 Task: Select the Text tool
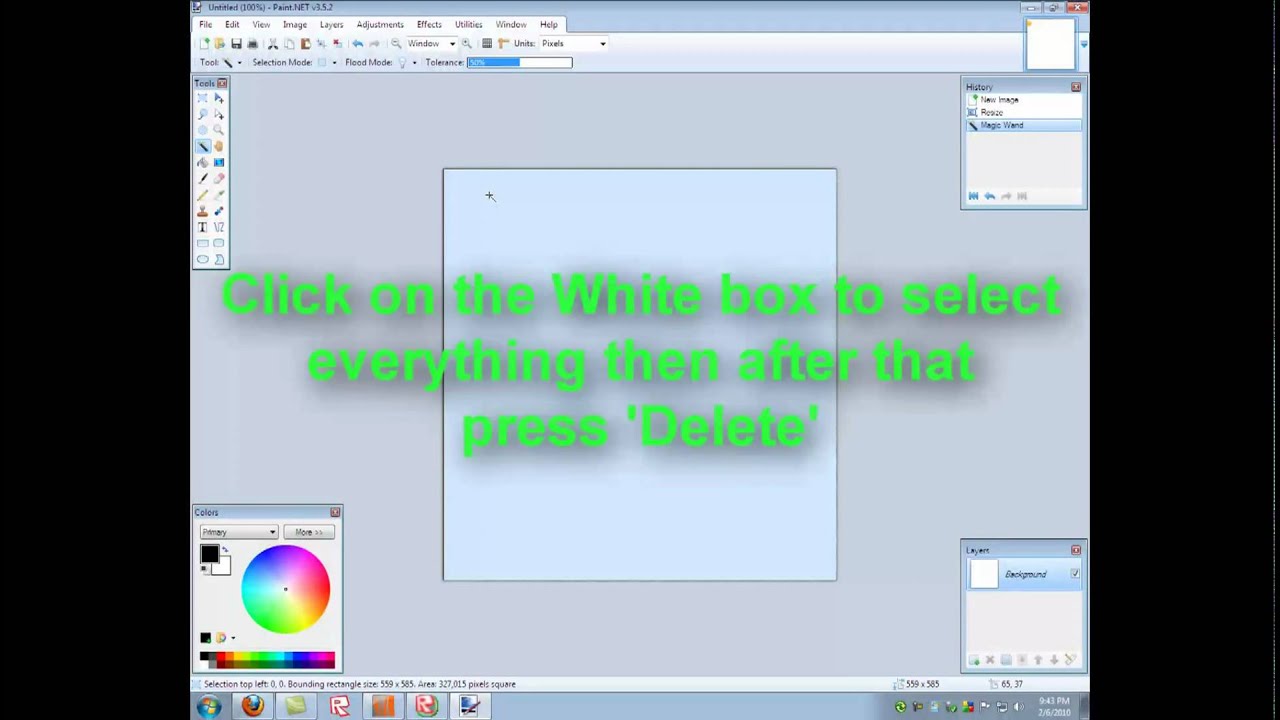point(203,227)
